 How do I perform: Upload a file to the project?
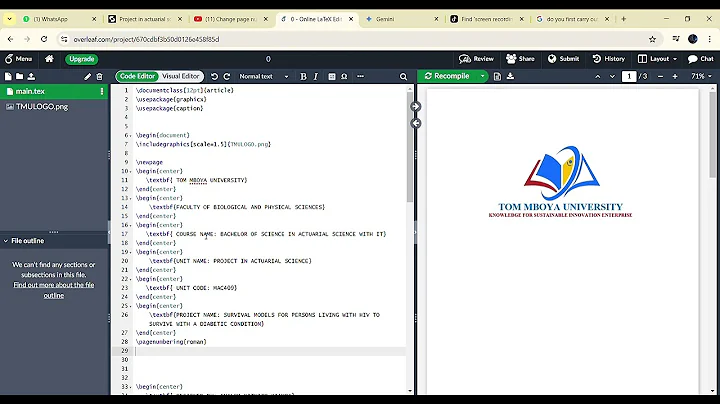pos(31,77)
